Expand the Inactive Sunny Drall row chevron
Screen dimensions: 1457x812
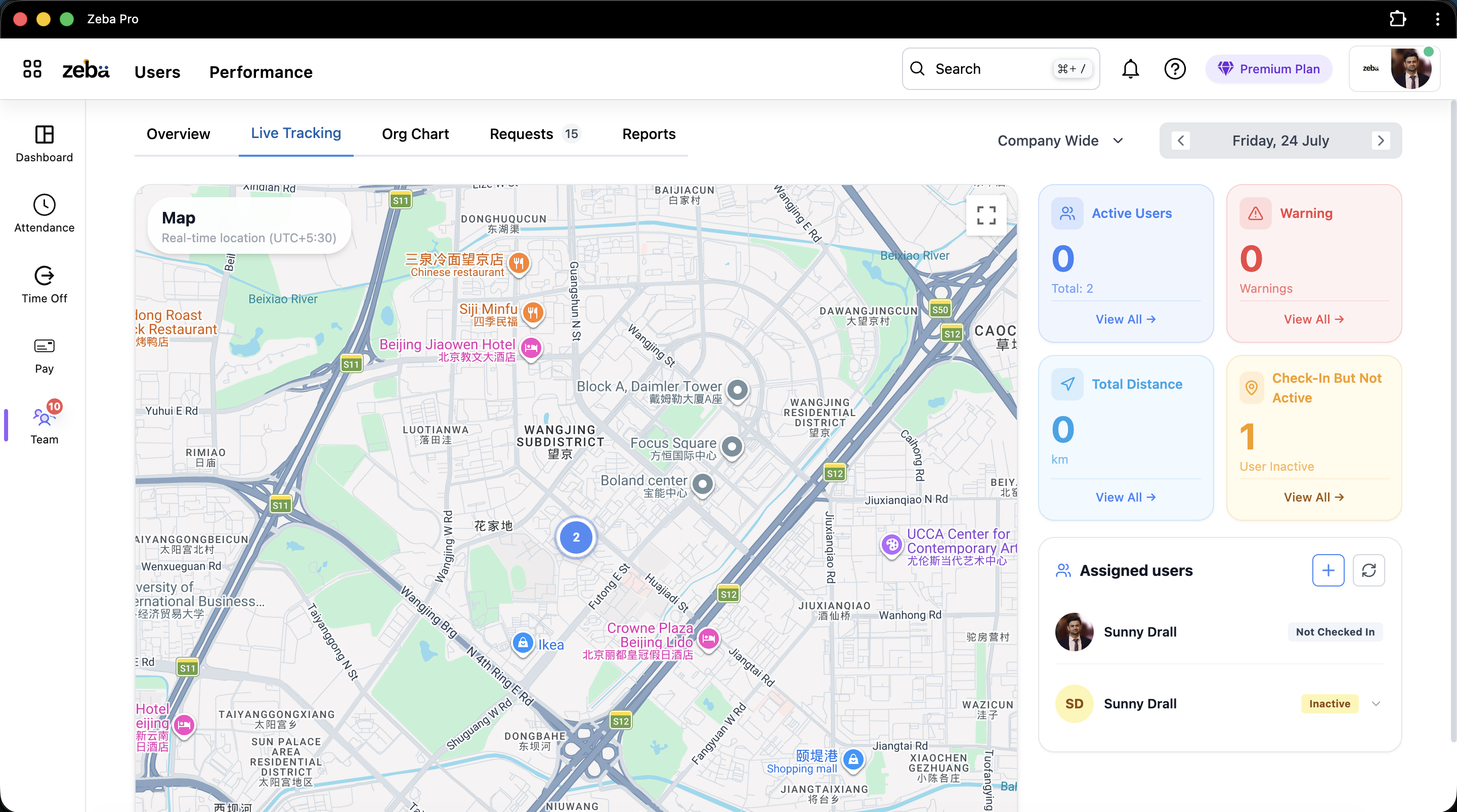point(1376,704)
